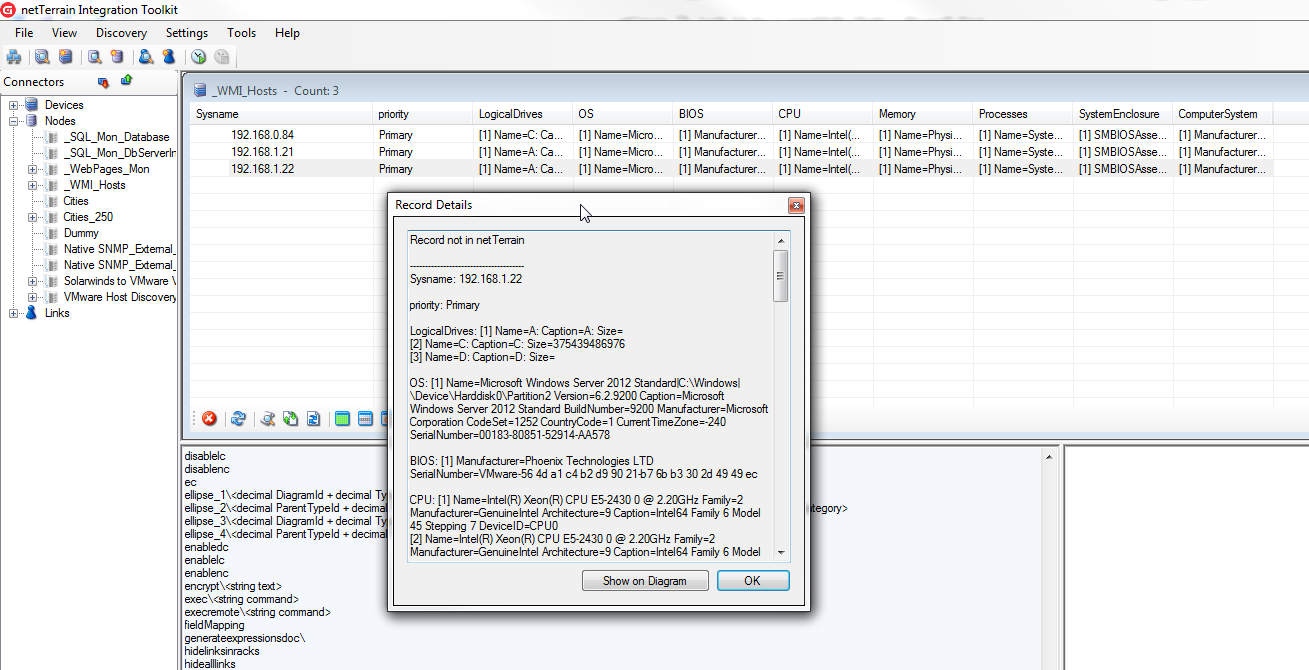
Task: Expand the Links tree node
Action: tap(14, 313)
